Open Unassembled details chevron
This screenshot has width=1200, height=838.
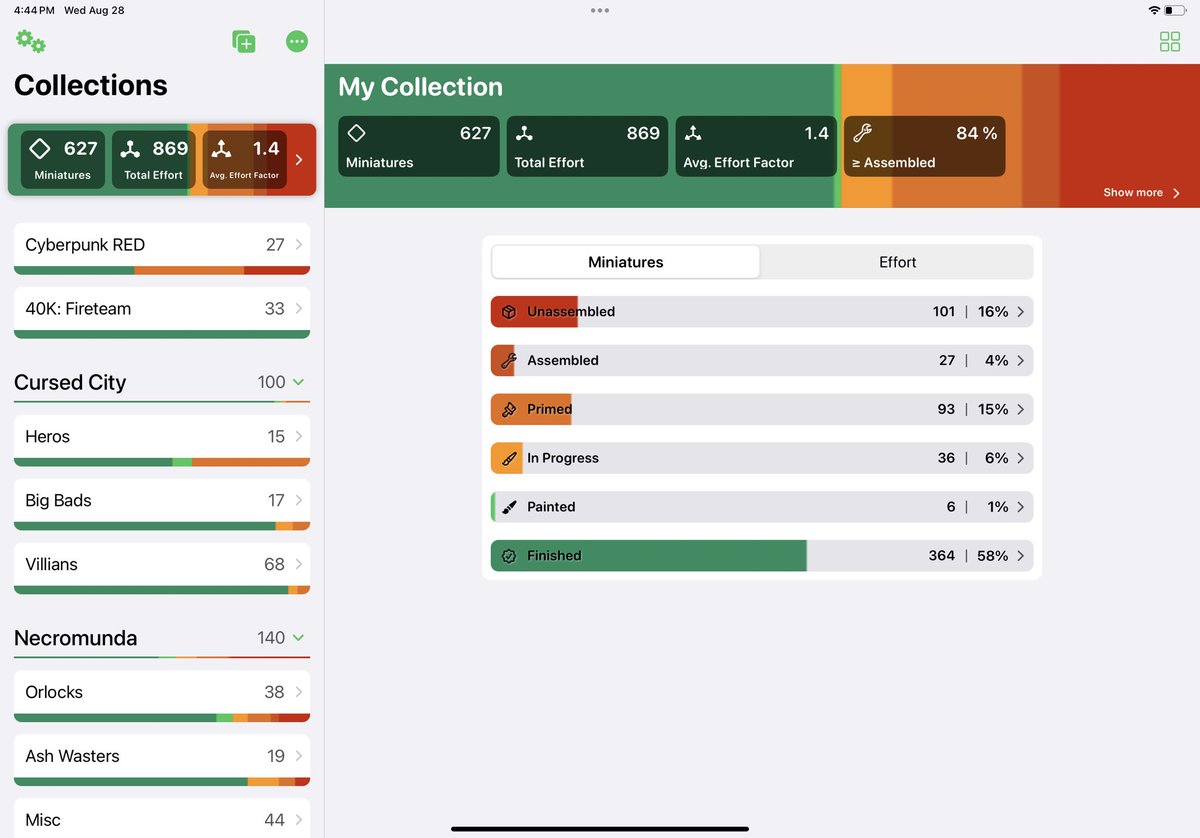tap(1020, 312)
